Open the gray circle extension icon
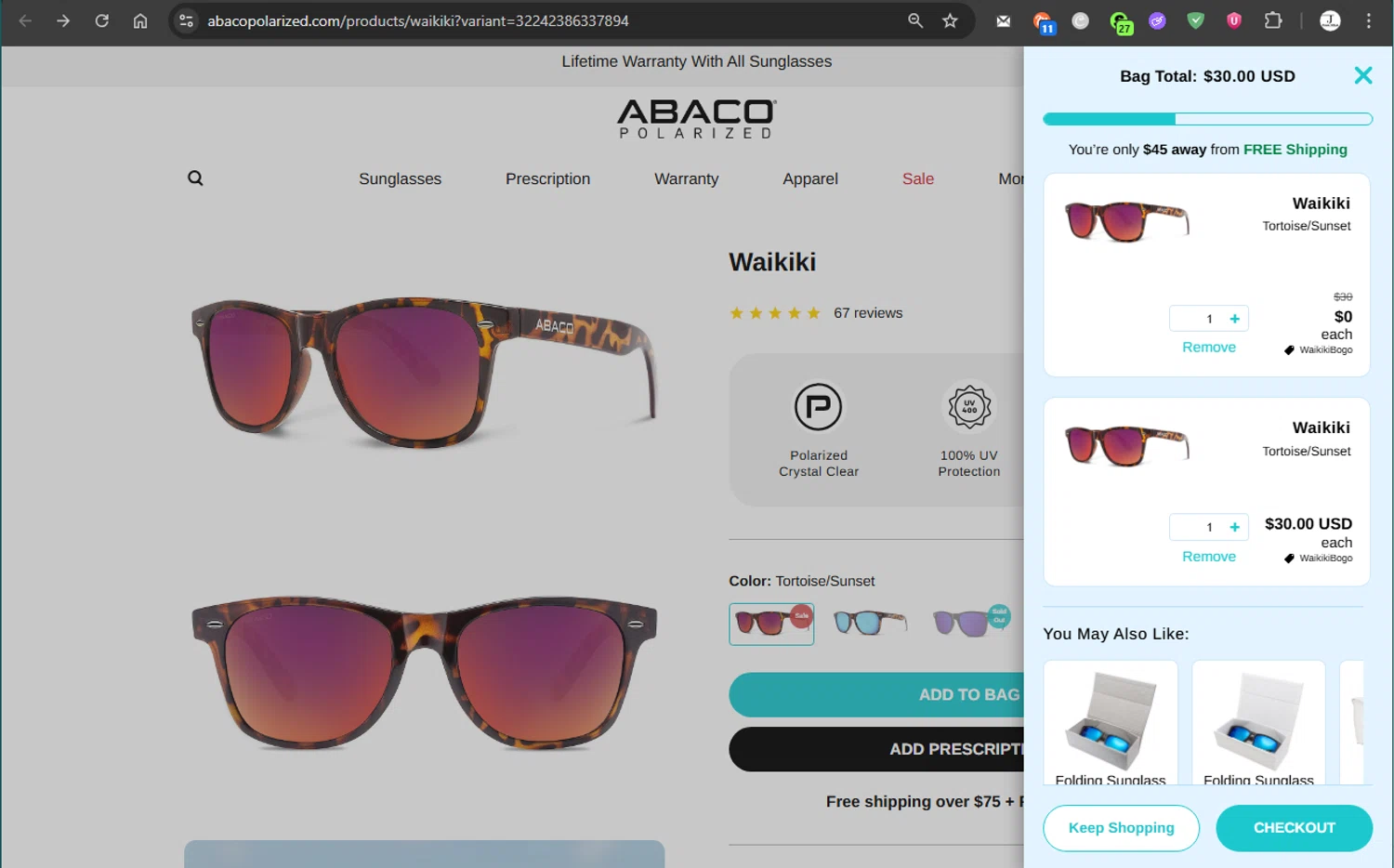The width and height of the screenshot is (1394, 868). click(x=1080, y=20)
